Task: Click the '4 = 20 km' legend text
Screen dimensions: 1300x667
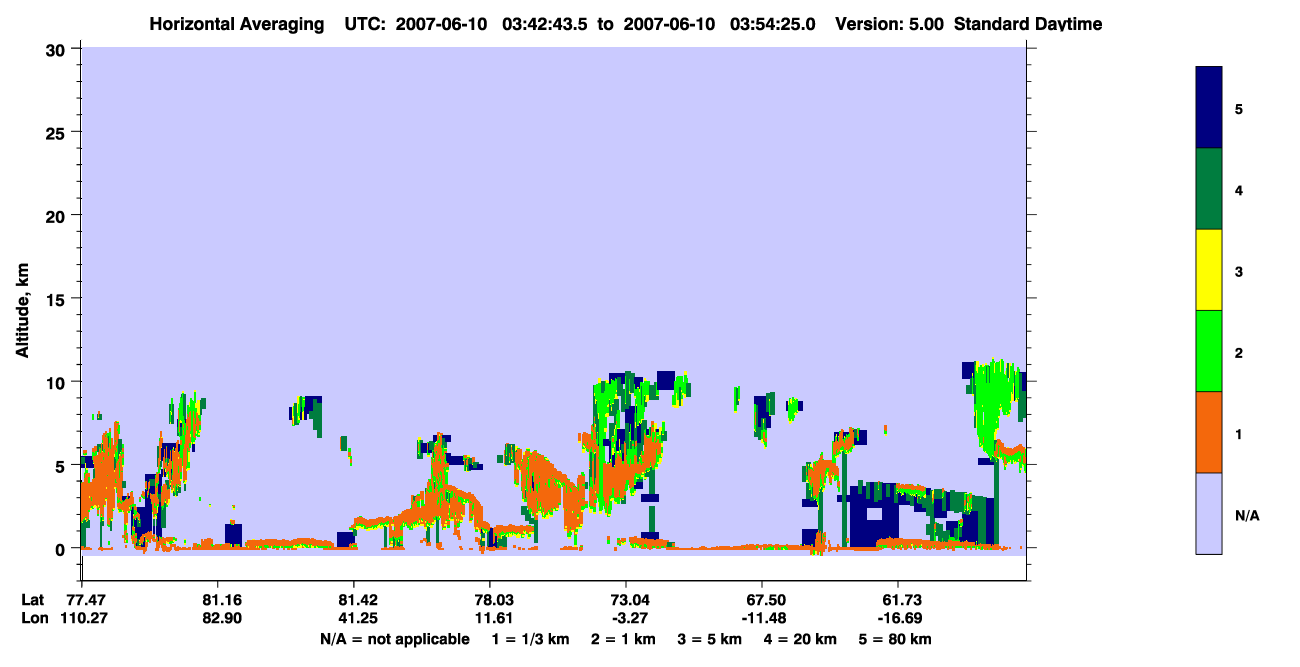Action: pyautogui.click(x=801, y=639)
